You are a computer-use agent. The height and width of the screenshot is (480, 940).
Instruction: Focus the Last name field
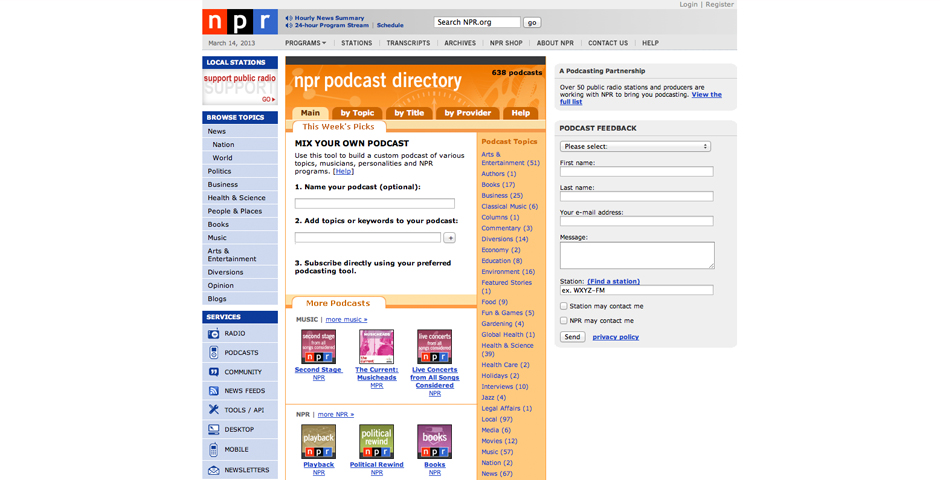point(637,196)
